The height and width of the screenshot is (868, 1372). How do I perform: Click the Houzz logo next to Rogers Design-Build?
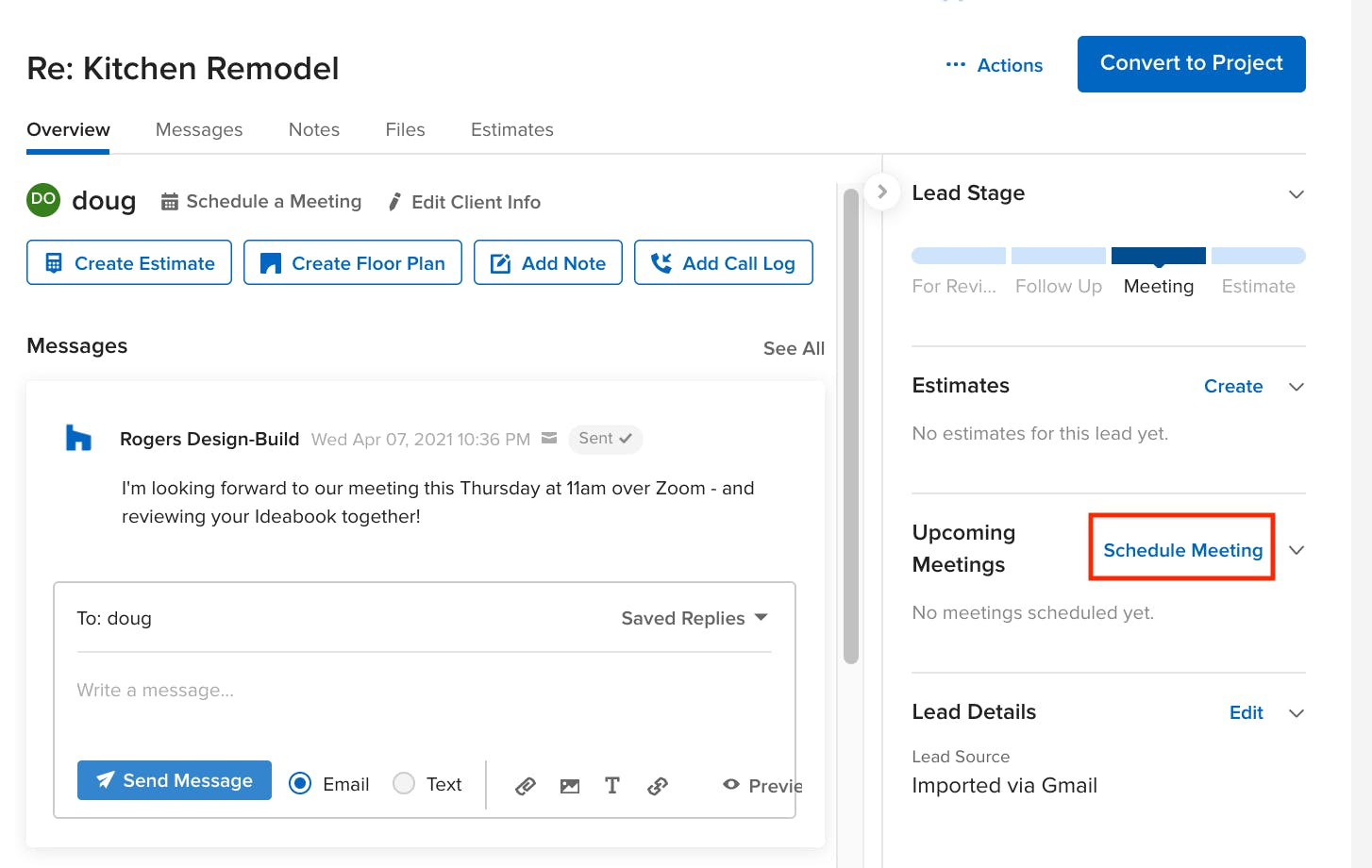(x=79, y=437)
